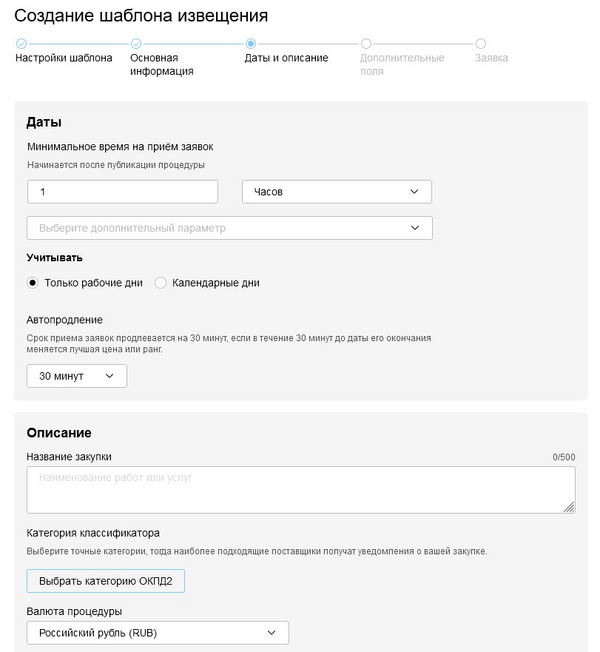This screenshot has height=652, width=600.
Task: Select "Только рабочие дни" radio button
Action: click(33, 283)
